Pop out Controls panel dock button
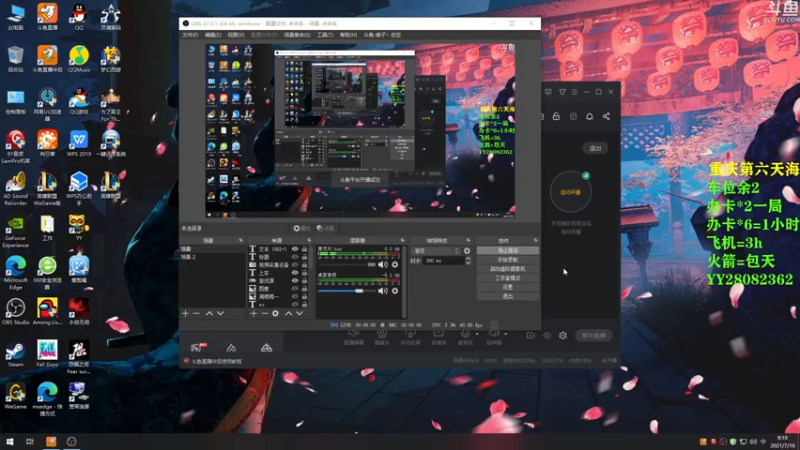 [x=535, y=240]
